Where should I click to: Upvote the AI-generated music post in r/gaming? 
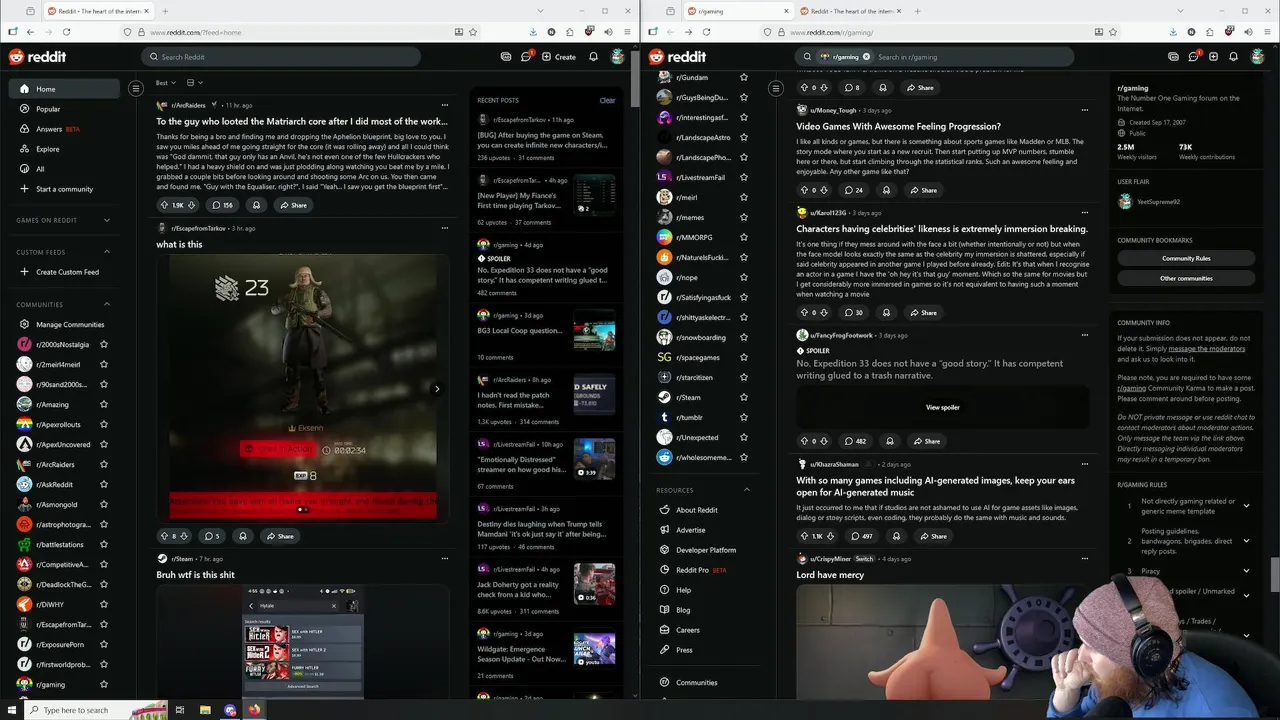(803, 536)
